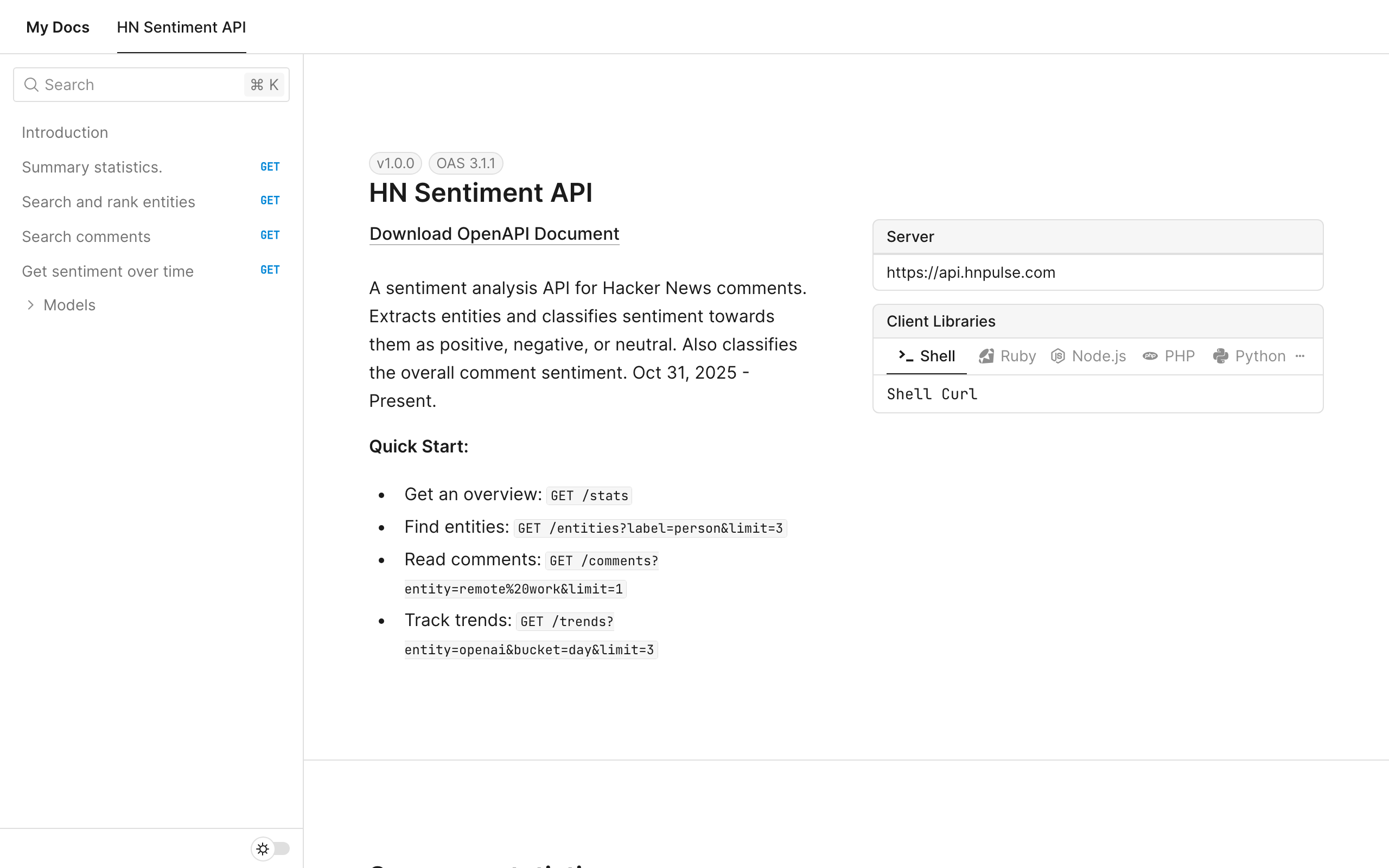Open the HN Sentiment API tab
This screenshot has height=868, width=1389.
(x=181, y=27)
